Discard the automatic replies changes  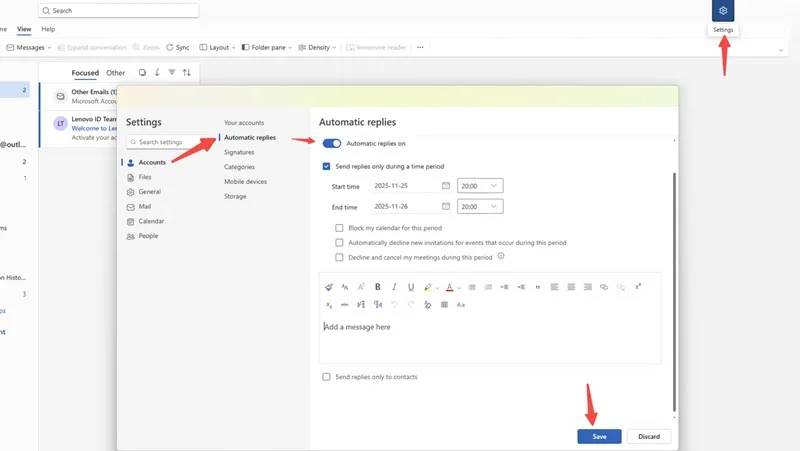point(648,437)
